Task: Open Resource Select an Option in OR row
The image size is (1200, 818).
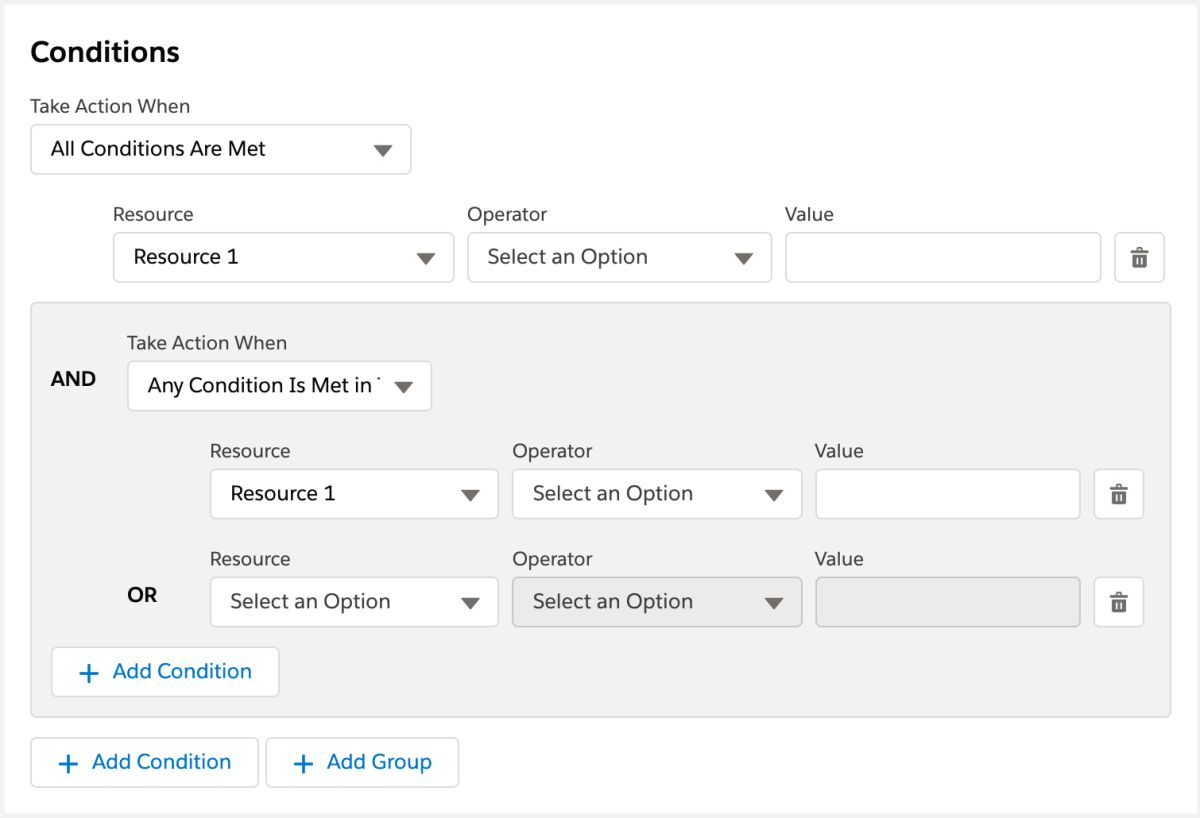Action: [353, 602]
